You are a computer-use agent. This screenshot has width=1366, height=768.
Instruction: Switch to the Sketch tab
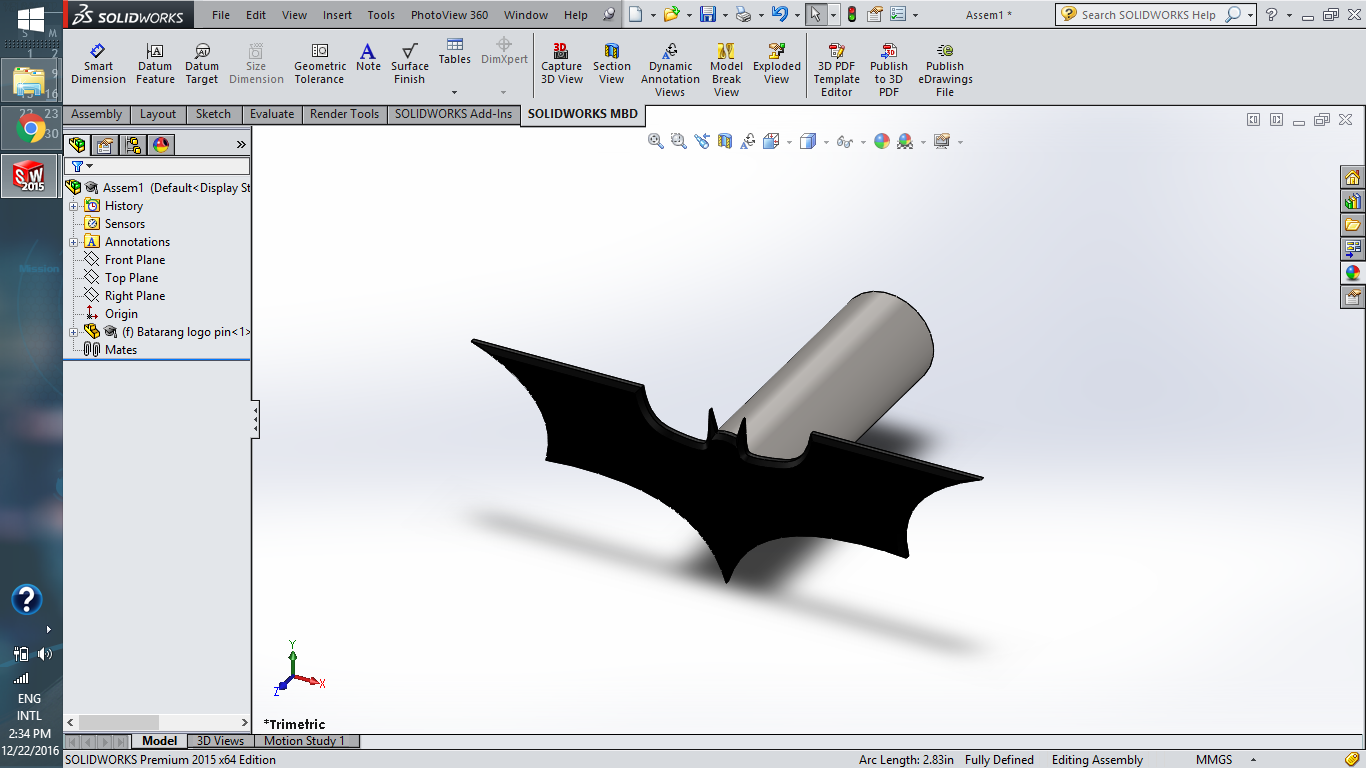click(213, 114)
